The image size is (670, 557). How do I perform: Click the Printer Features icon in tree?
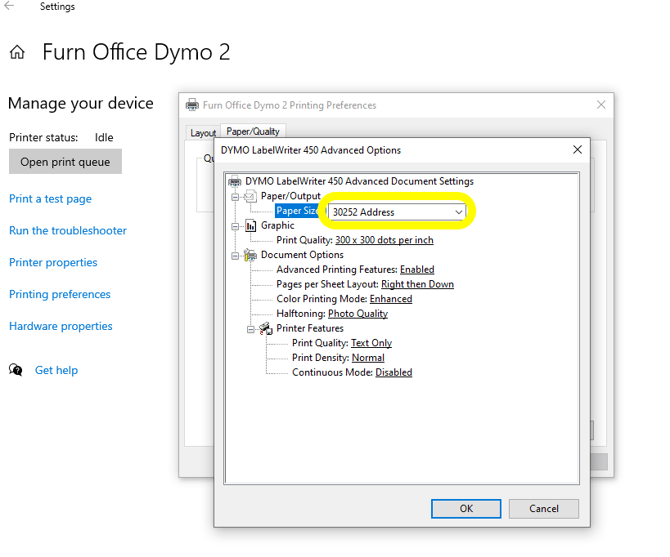click(266, 329)
